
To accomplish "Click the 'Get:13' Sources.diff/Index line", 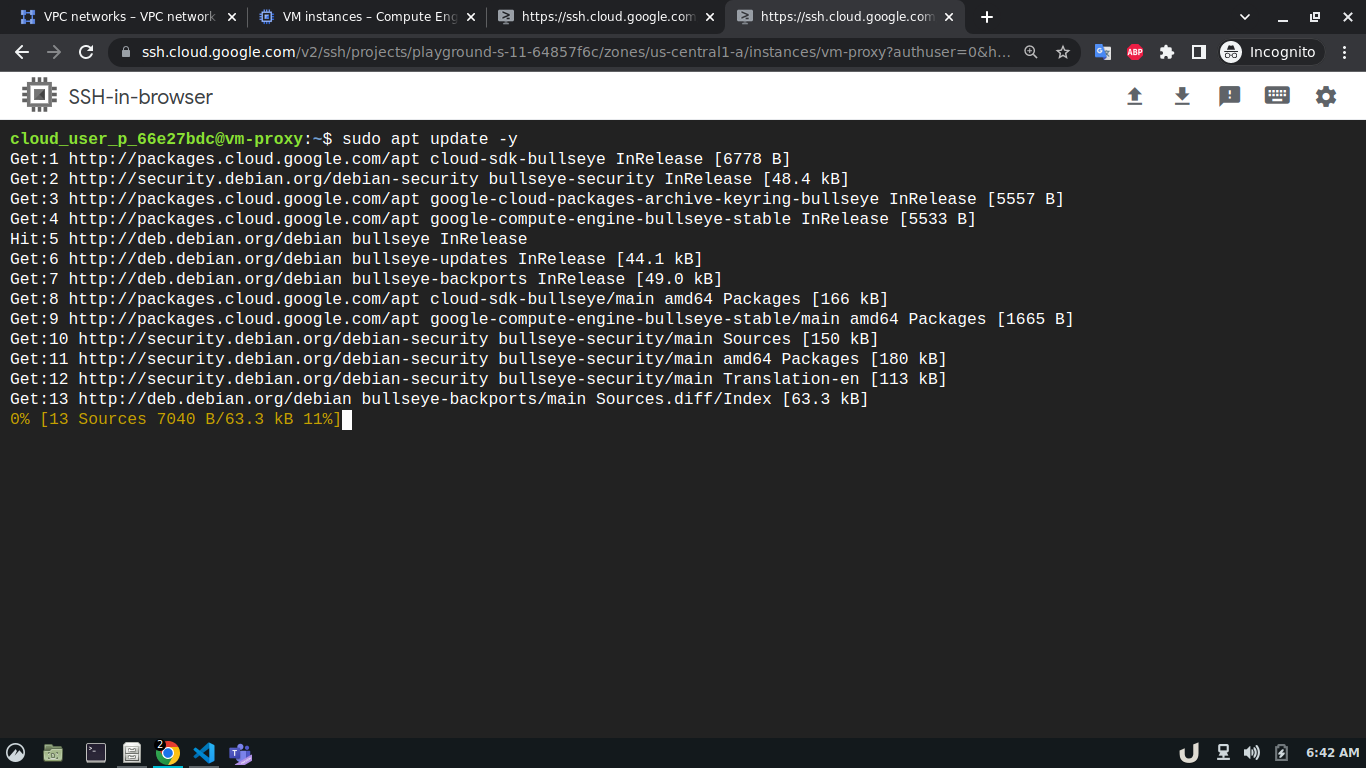I will (x=439, y=399).
